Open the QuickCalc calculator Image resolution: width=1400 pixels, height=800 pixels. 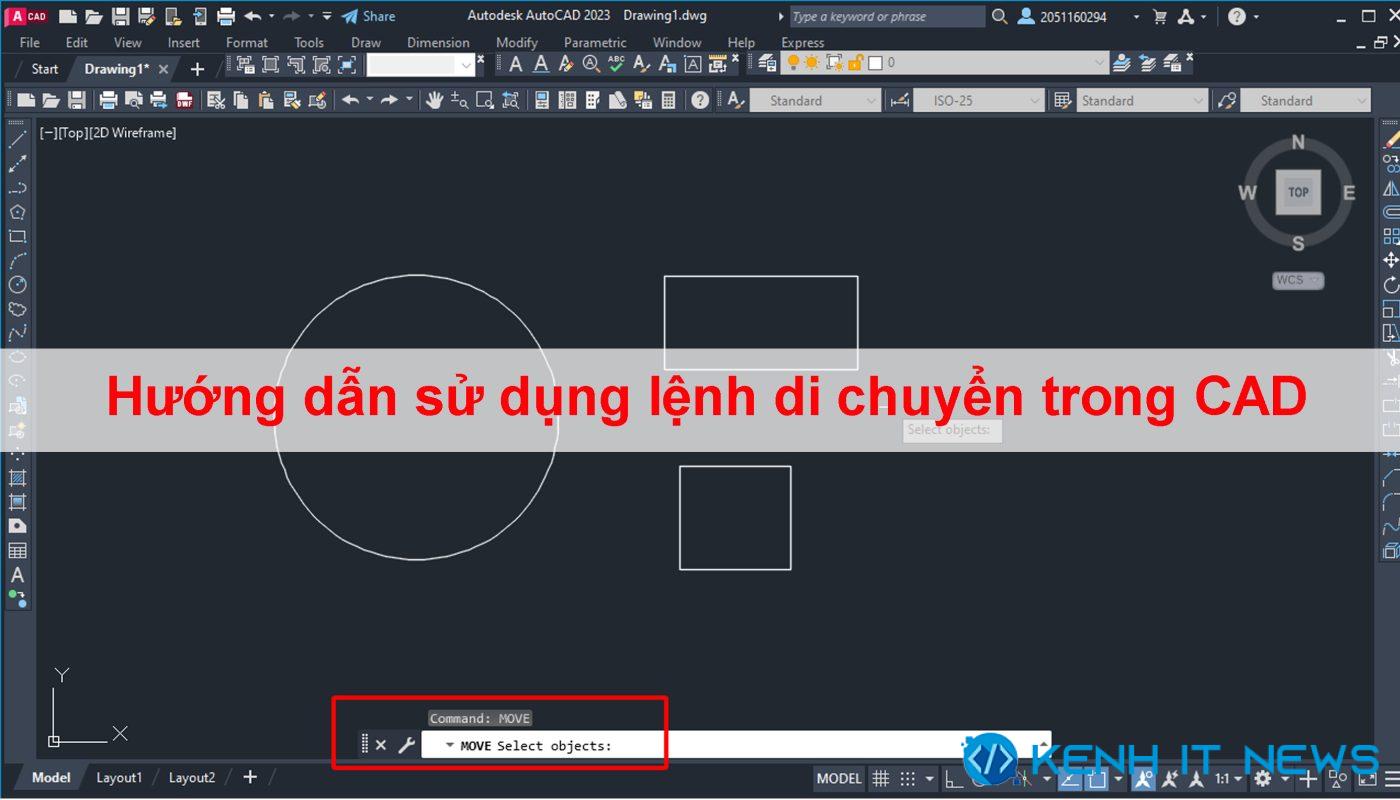pos(668,100)
